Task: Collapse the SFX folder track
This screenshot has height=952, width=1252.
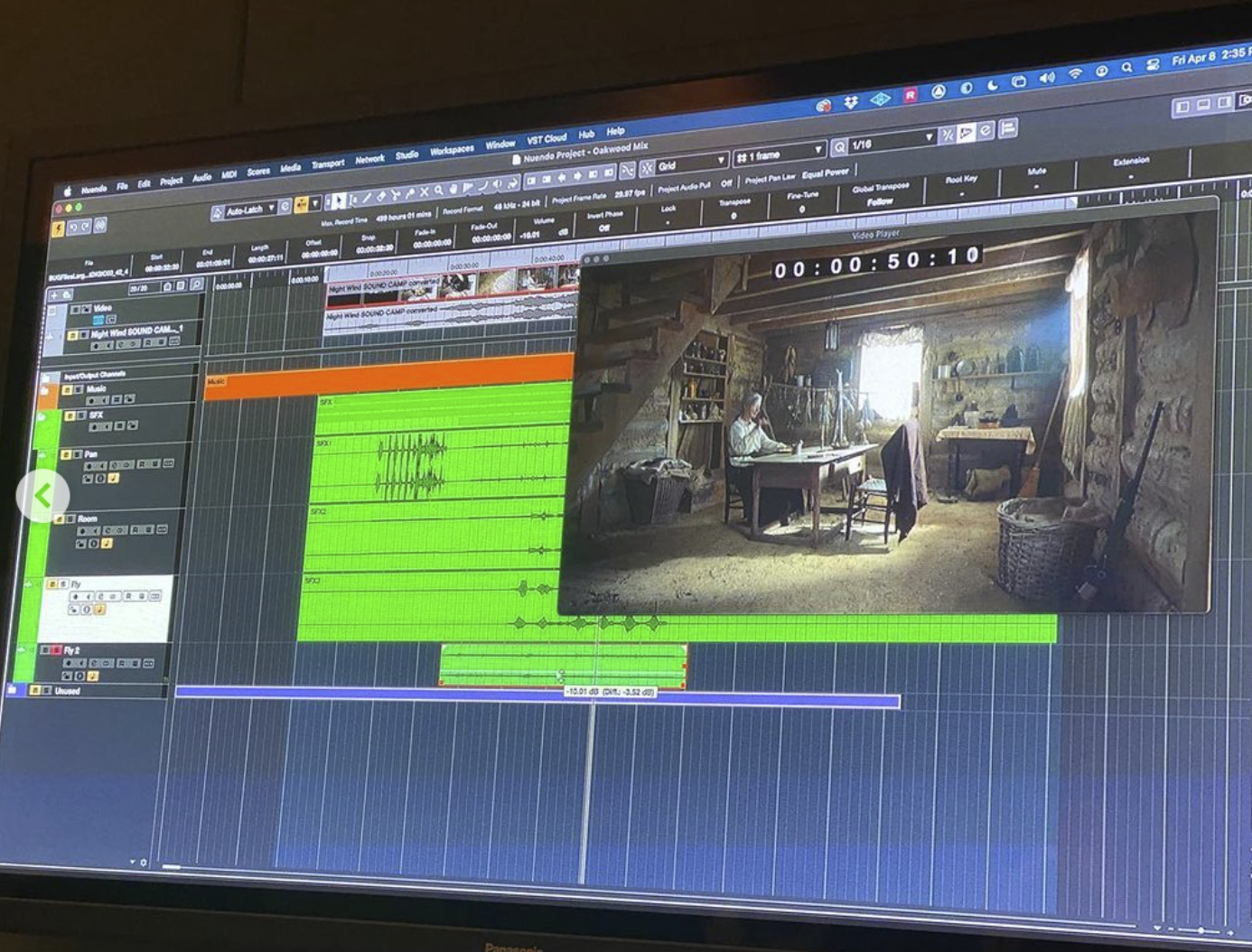Action: [42, 416]
